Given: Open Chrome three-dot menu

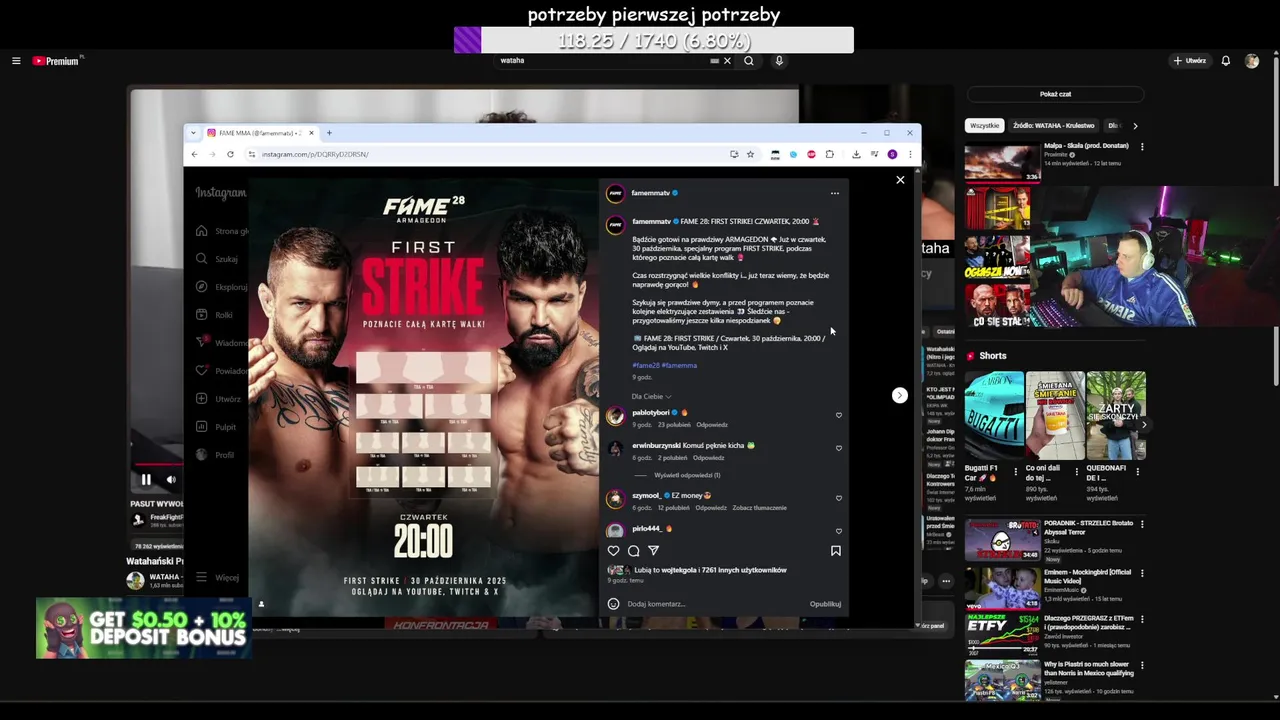Looking at the screenshot, I should click(x=909, y=154).
